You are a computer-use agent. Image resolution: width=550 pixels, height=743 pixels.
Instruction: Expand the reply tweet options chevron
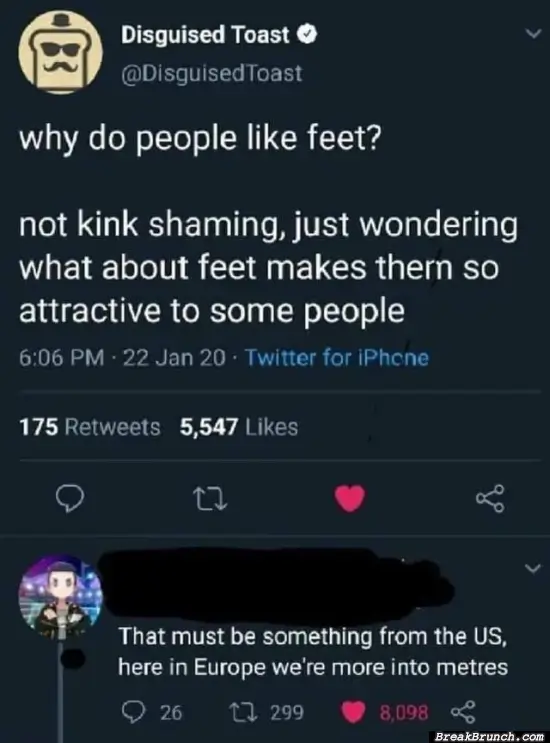[x=533, y=568]
